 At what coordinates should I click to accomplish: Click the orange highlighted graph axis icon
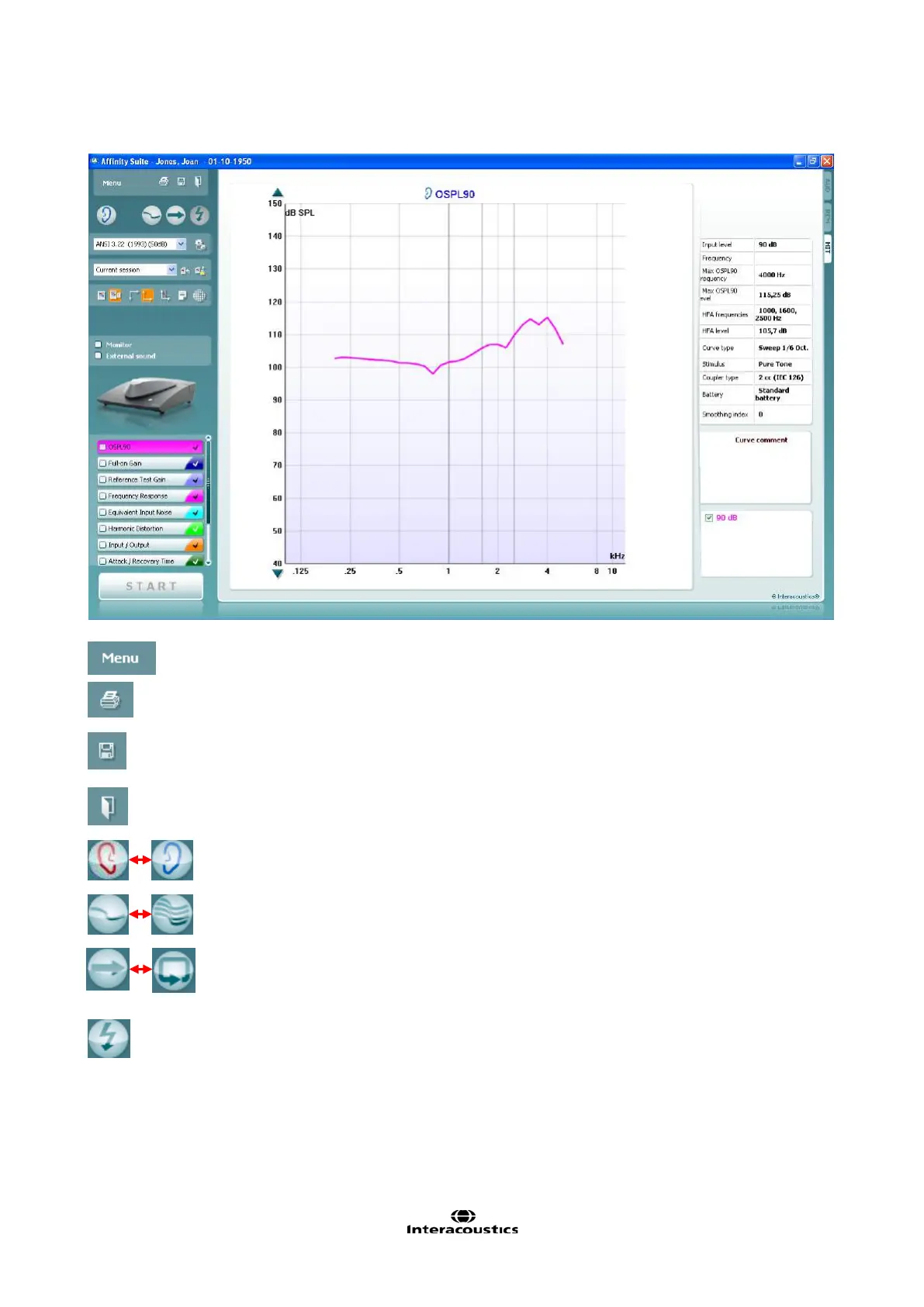pyautogui.click(x=147, y=296)
